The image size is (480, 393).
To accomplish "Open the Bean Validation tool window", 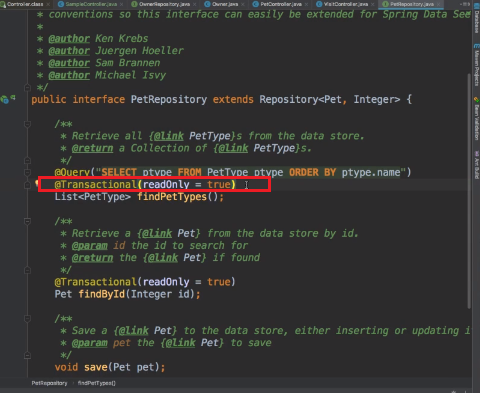I will (476, 118).
